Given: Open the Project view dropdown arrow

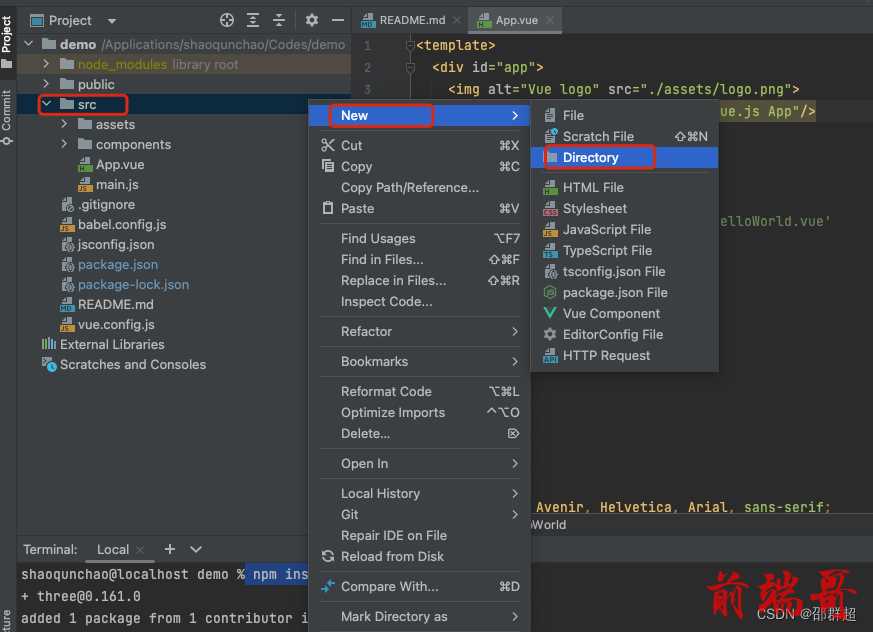Looking at the screenshot, I should pos(112,21).
